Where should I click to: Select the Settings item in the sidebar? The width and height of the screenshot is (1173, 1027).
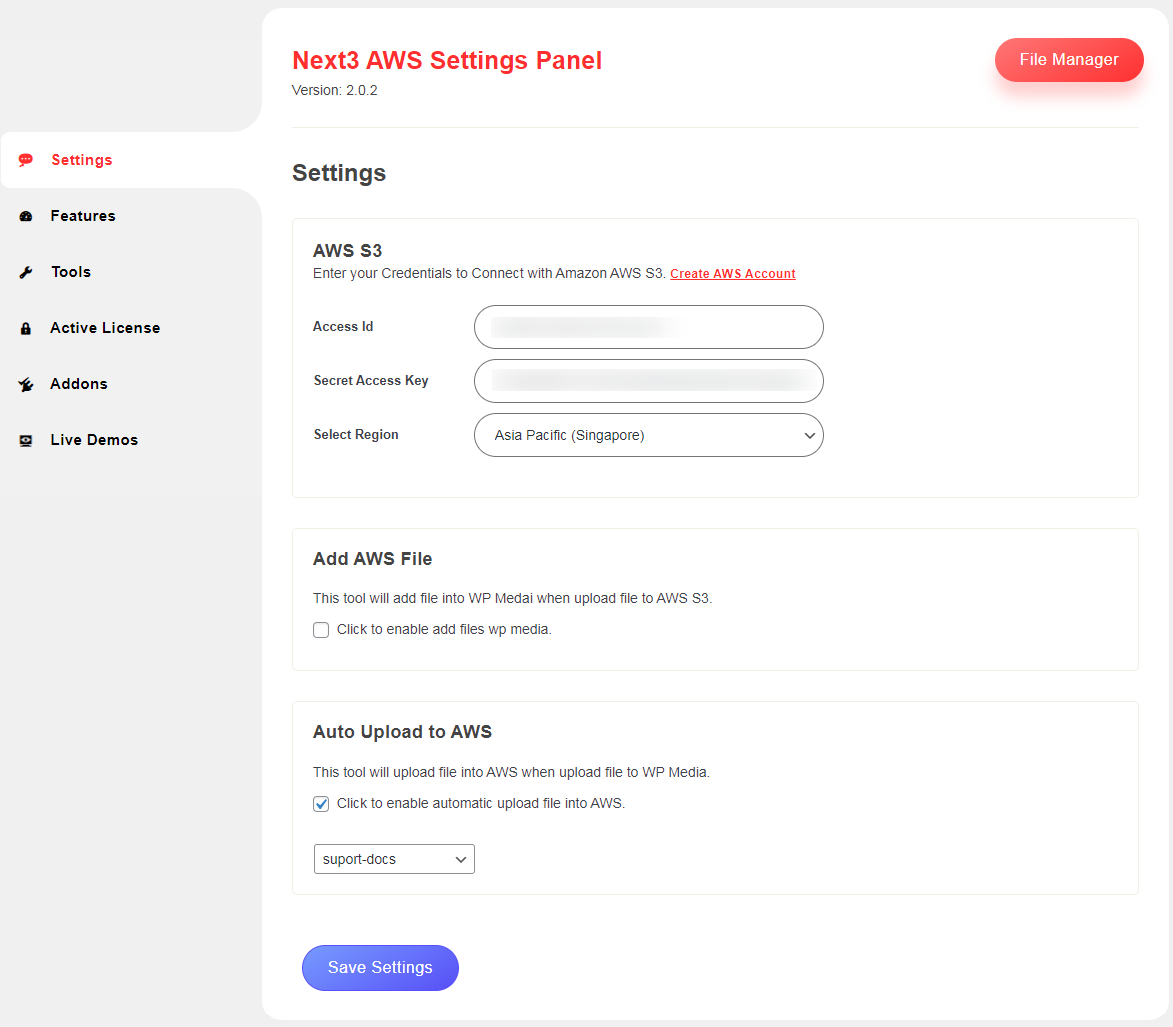click(x=81, y=160)
